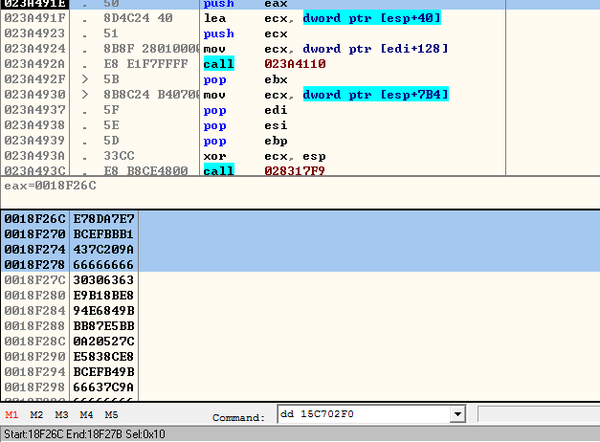Click dump value E78DA7E7
The width and height of the screenshot is (600, 442).
click(104, 219)
